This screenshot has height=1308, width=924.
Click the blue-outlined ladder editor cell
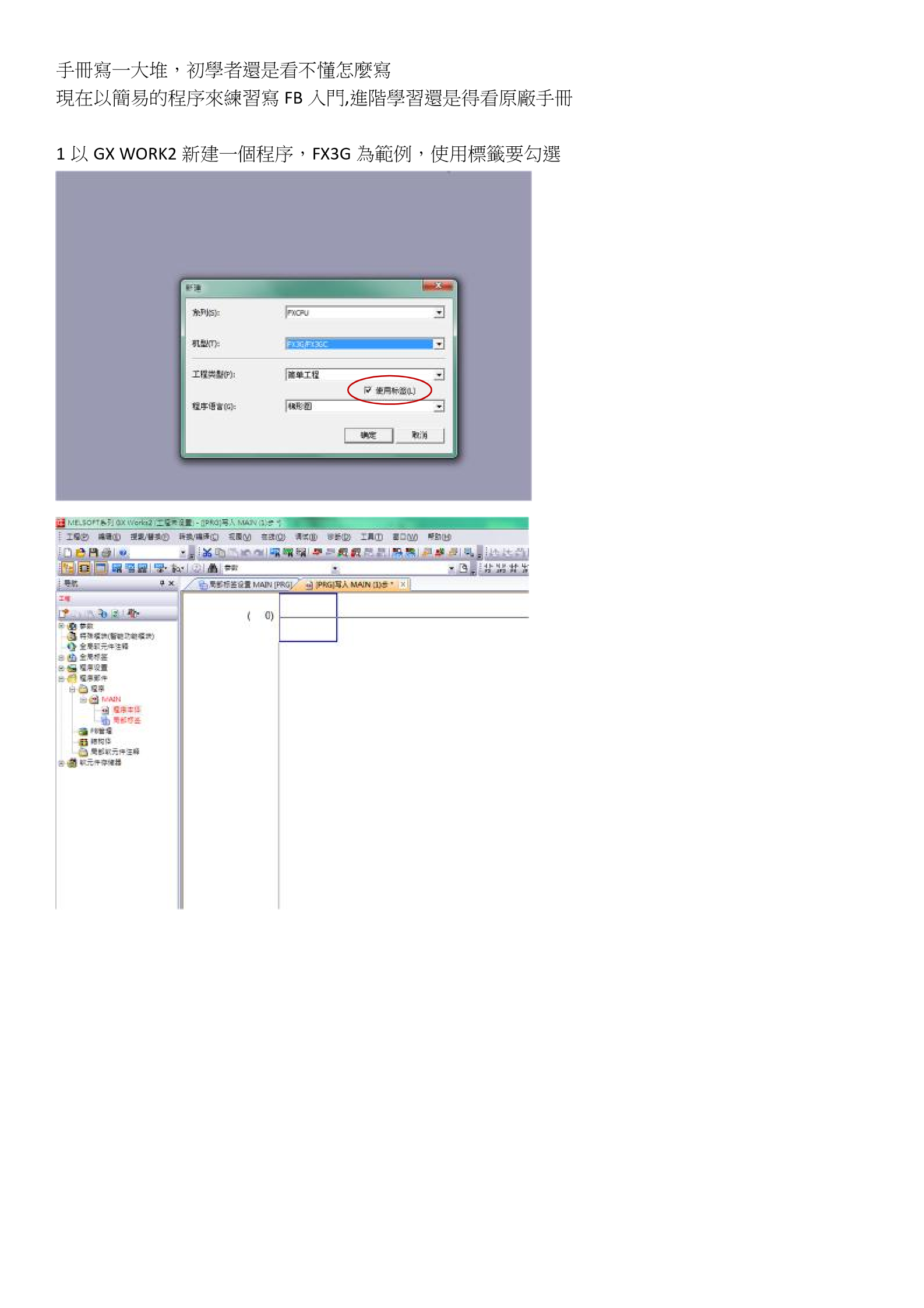tap(308, 617)
